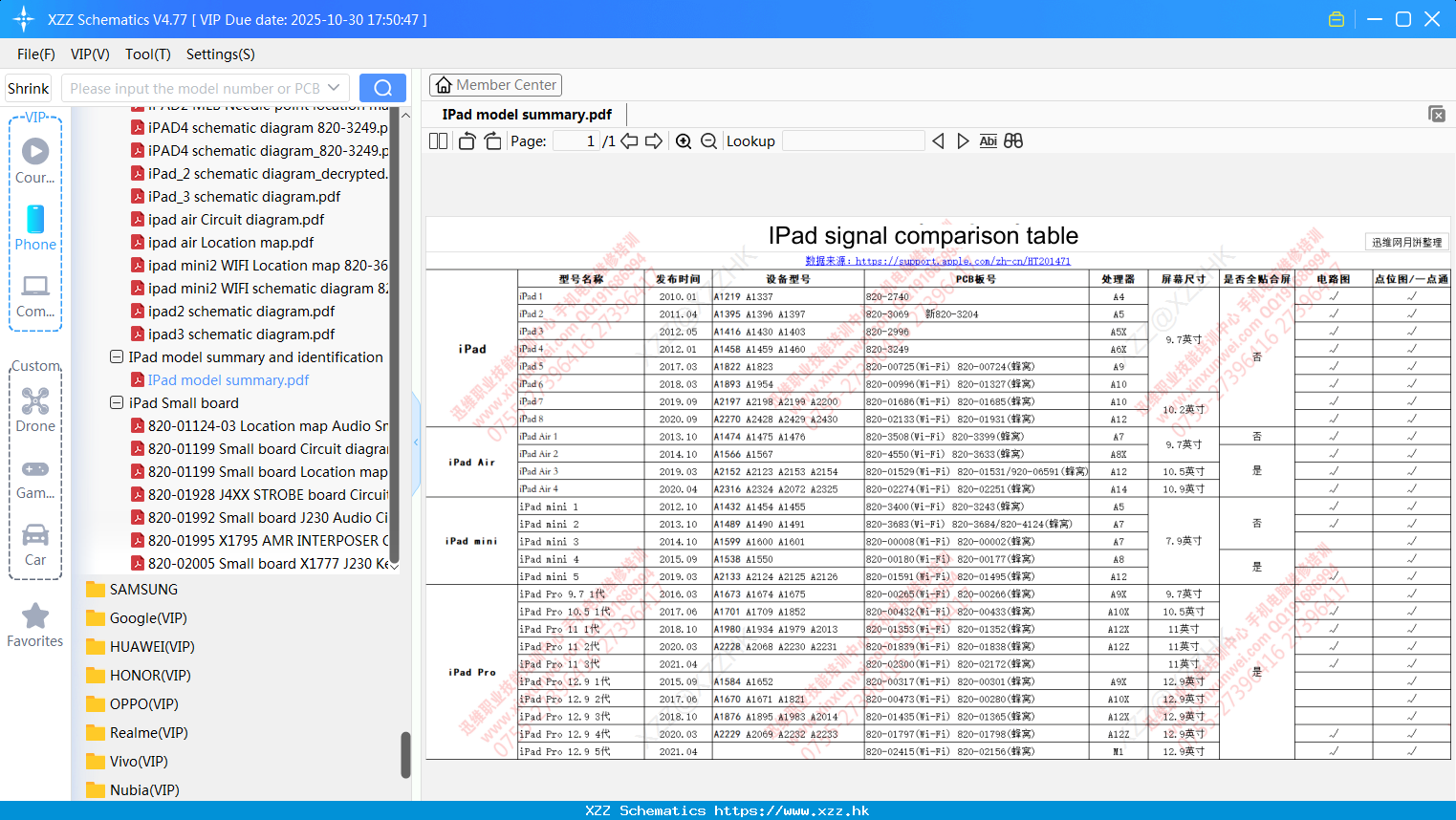
Task: Open the Courses category in VIP sidebar
Action: tap(35, 161)
